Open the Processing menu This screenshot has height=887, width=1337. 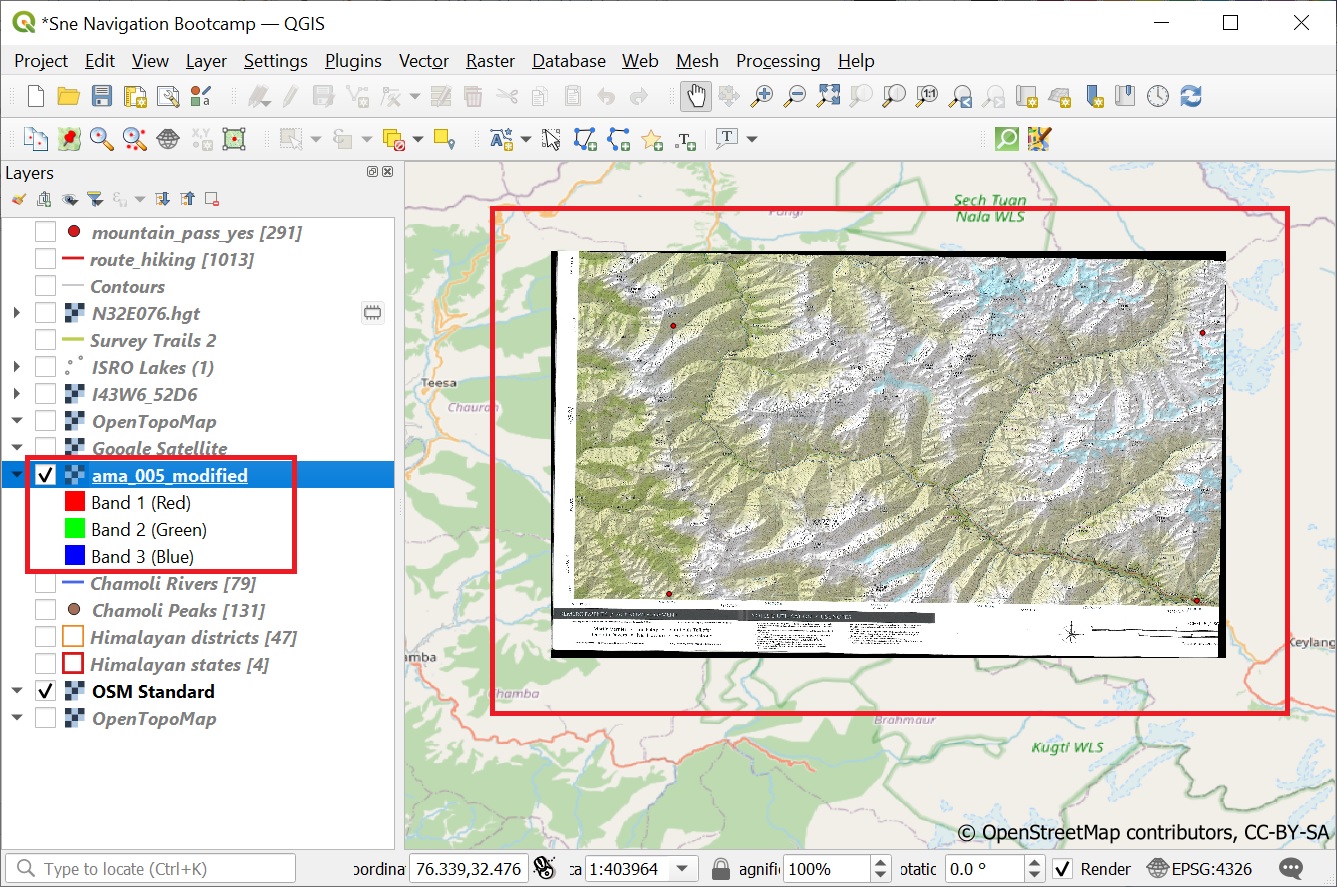(777, 61)
